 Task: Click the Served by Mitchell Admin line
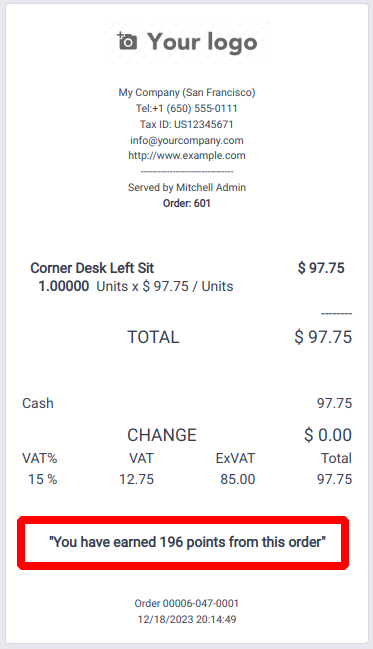coord(187,187)
